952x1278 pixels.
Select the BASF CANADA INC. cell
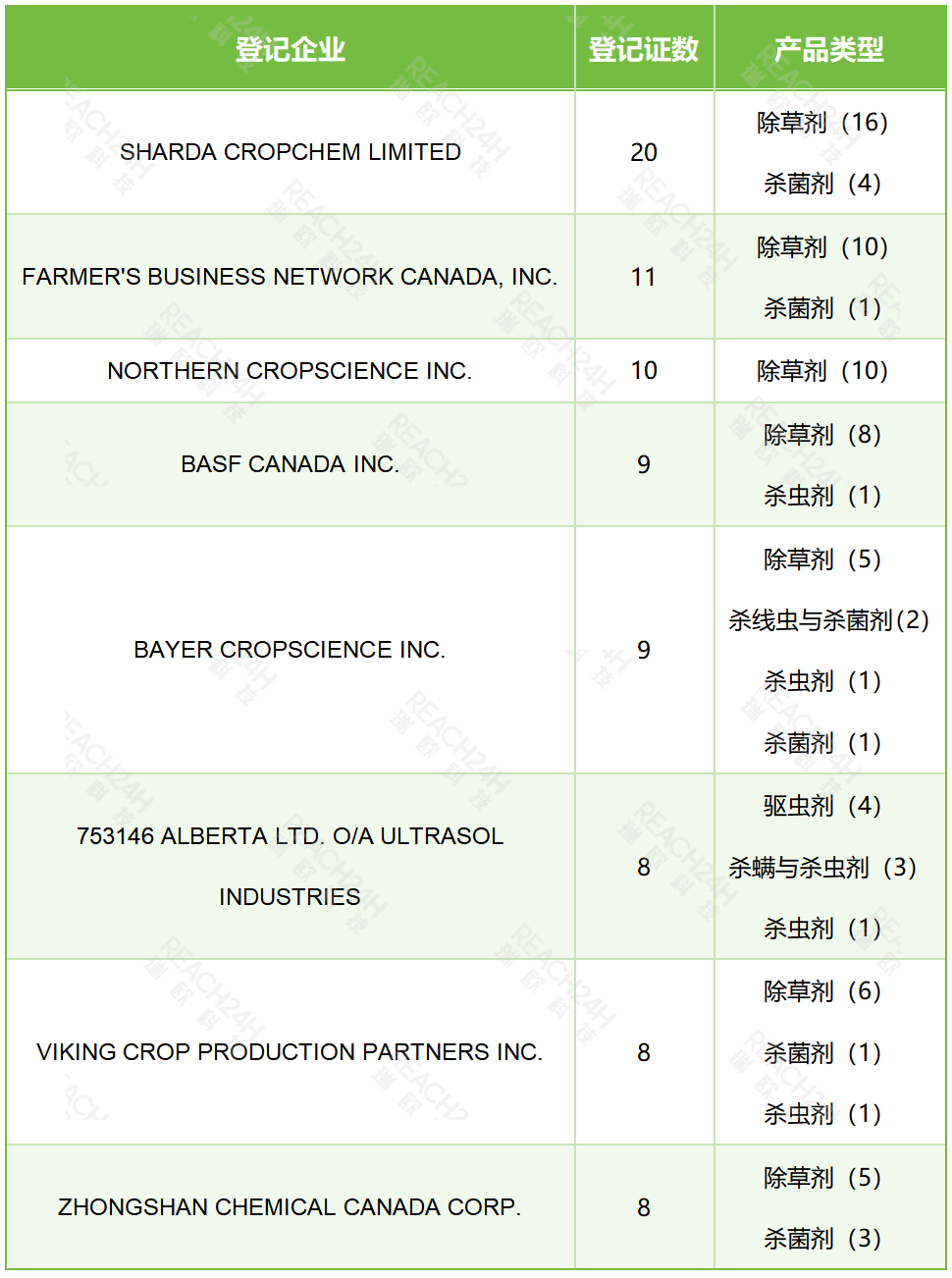(290, 464)
